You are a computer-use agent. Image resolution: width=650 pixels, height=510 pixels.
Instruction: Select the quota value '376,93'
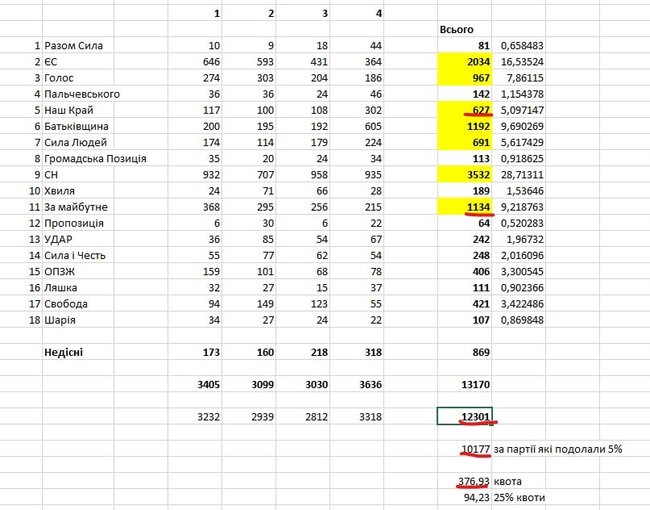[474, 481]
